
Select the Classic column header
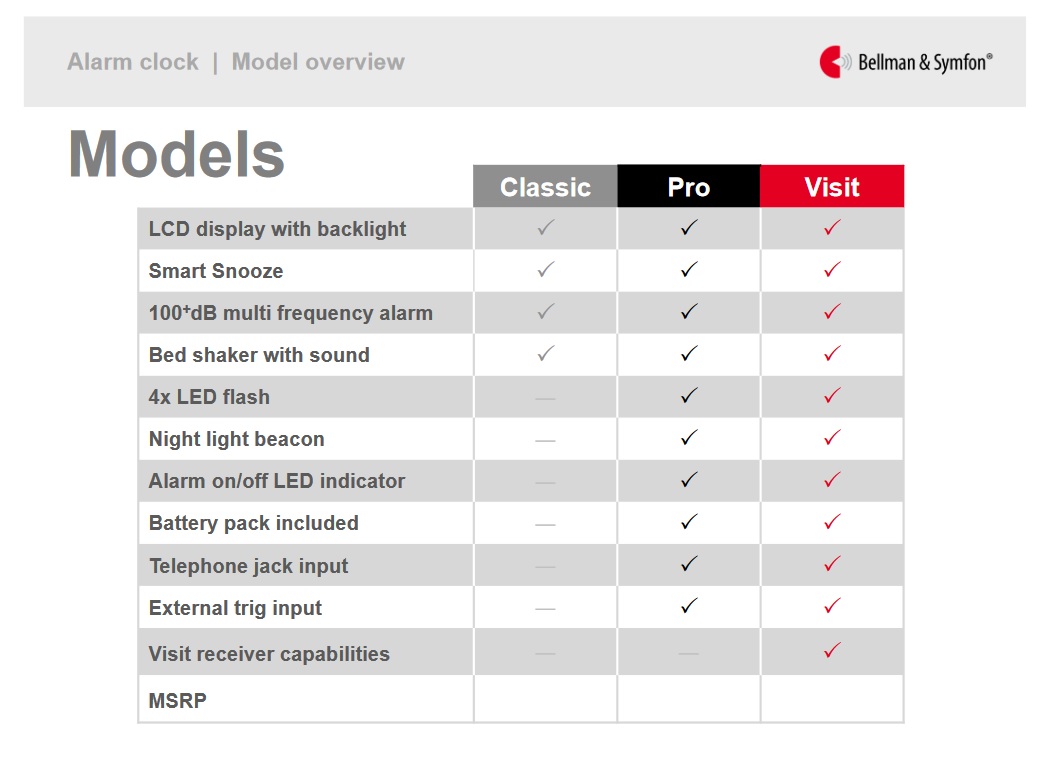pyautogui.click(x=545, y=186)
